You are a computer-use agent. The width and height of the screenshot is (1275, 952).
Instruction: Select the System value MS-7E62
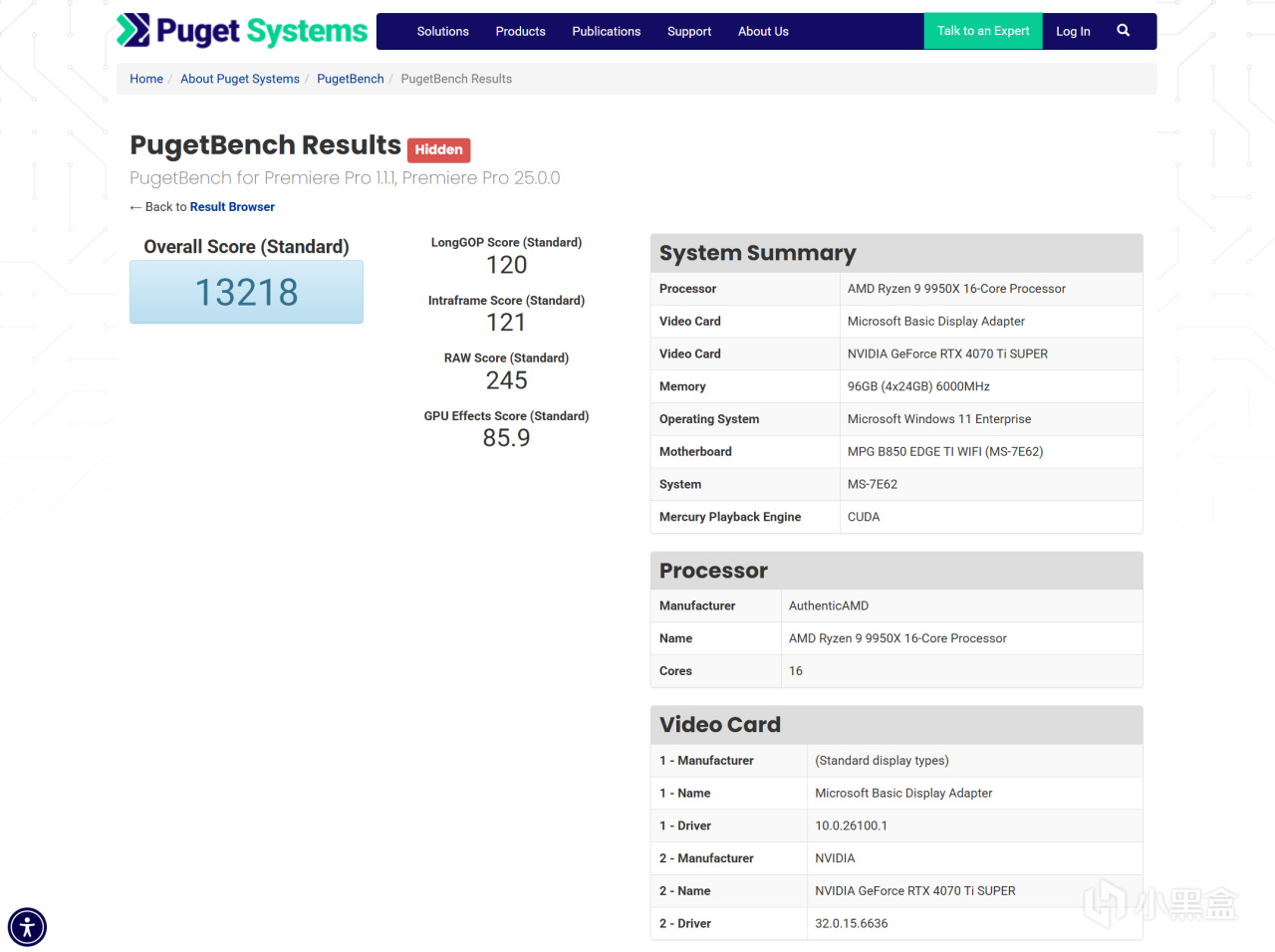click(x=873, y=485)
